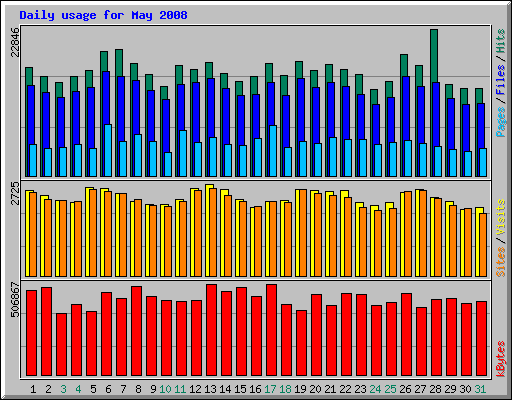Click day label 6 on the x-axis
The width and height of the screenshot is (512, 400).
tap(108, 389)
